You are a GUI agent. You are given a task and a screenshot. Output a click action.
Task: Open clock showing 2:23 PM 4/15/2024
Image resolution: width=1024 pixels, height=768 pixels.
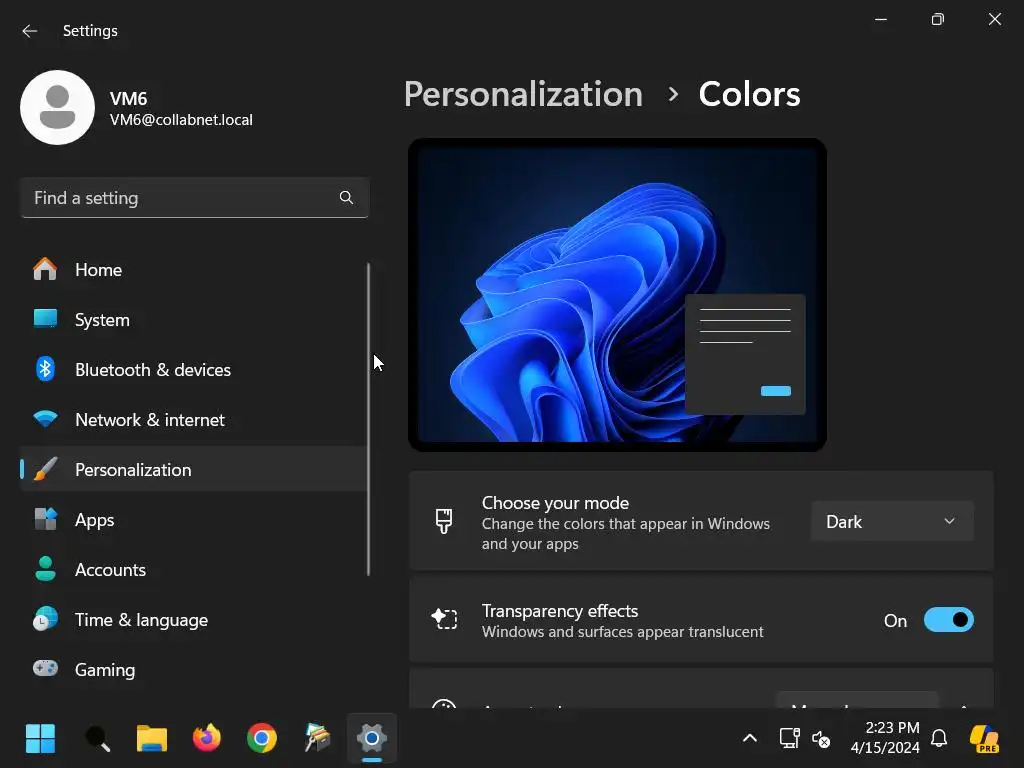(x=885, y=738)
